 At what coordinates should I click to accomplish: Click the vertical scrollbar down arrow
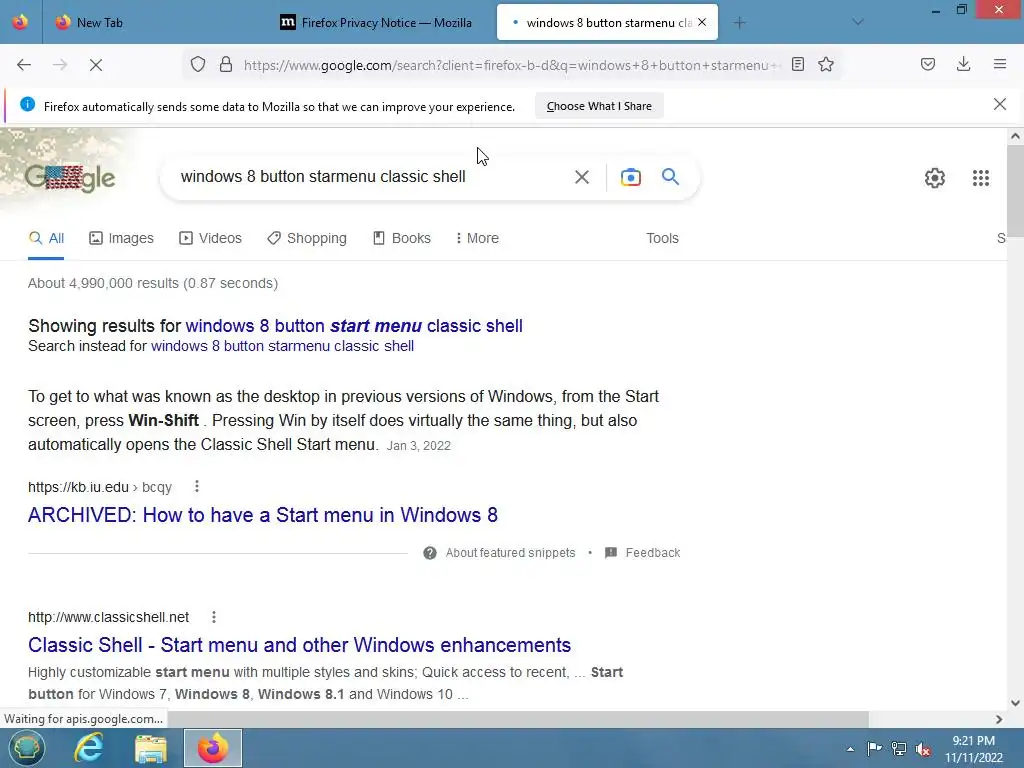pos(1015,703)
